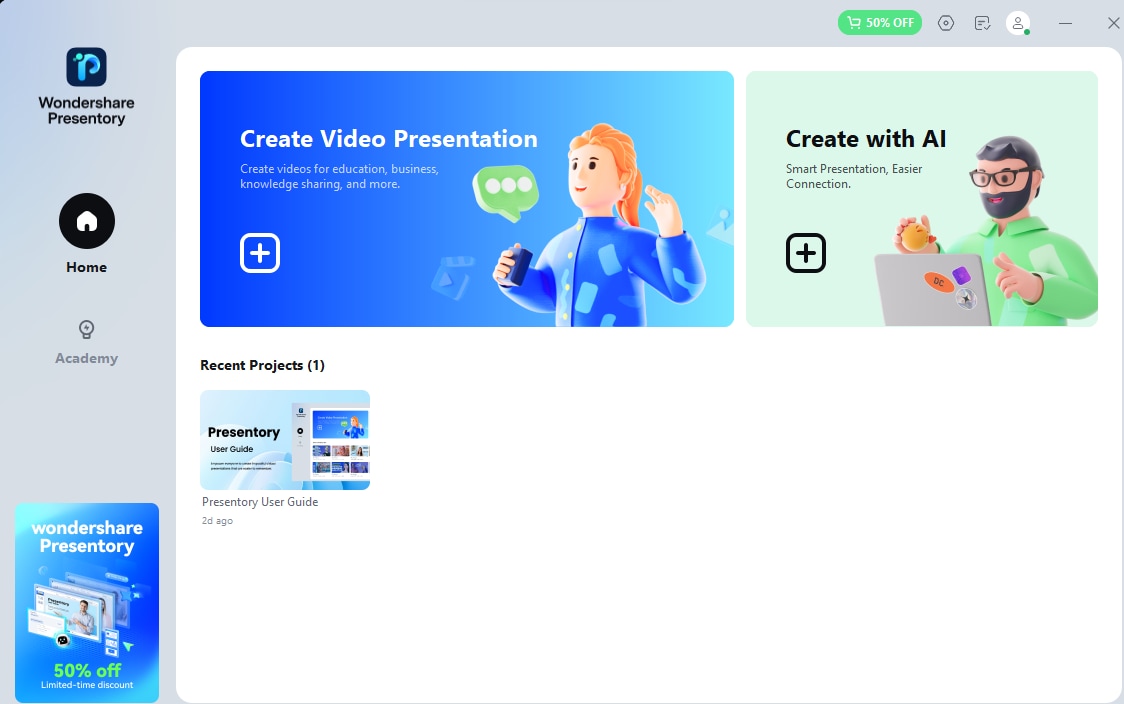Click the Wondershare Presentory logo icon
1124x704 pixels.
pyautogui.click(x=86, y=67)
